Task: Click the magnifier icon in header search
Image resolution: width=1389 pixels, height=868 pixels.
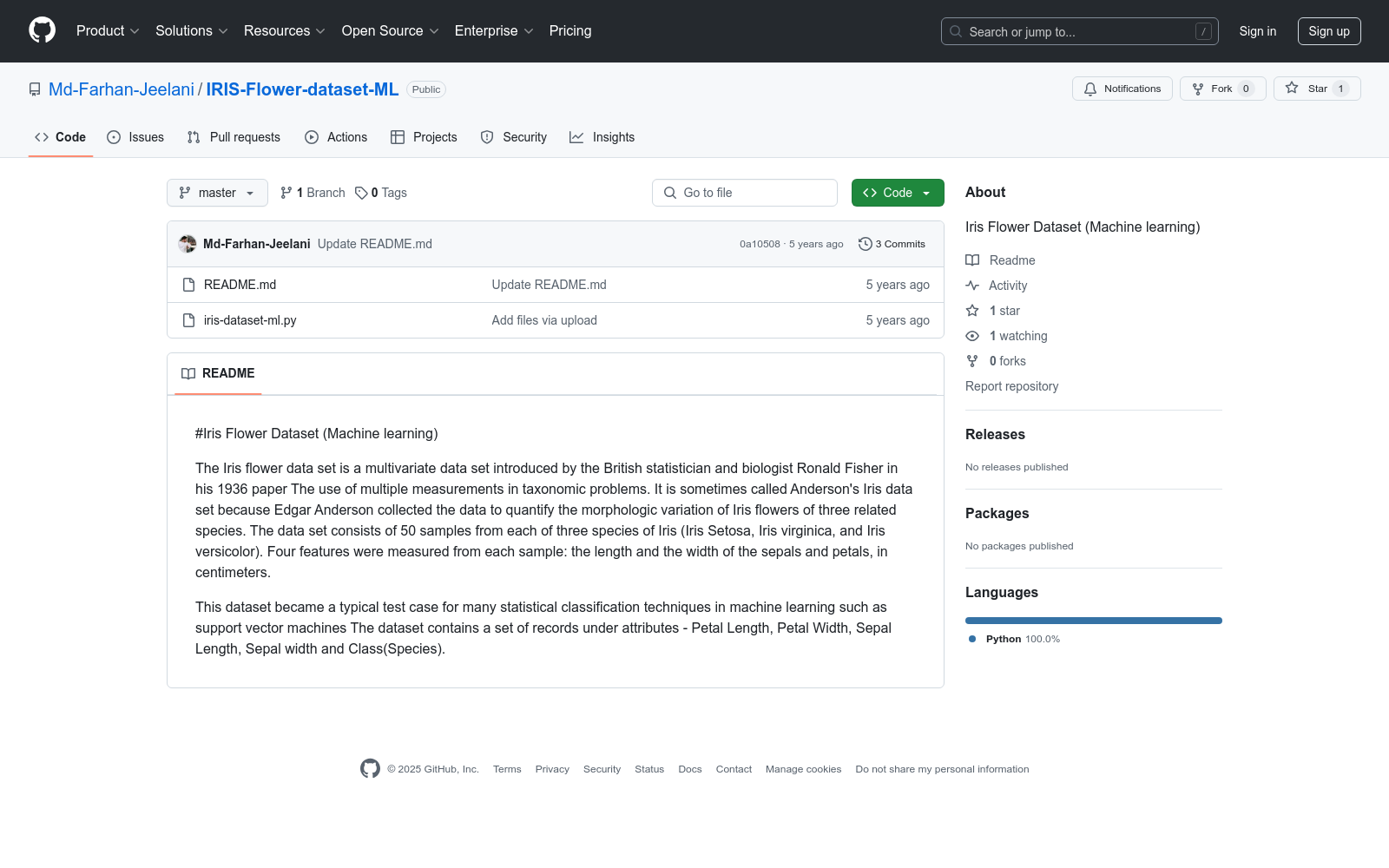Action: [x=956, y=31]
